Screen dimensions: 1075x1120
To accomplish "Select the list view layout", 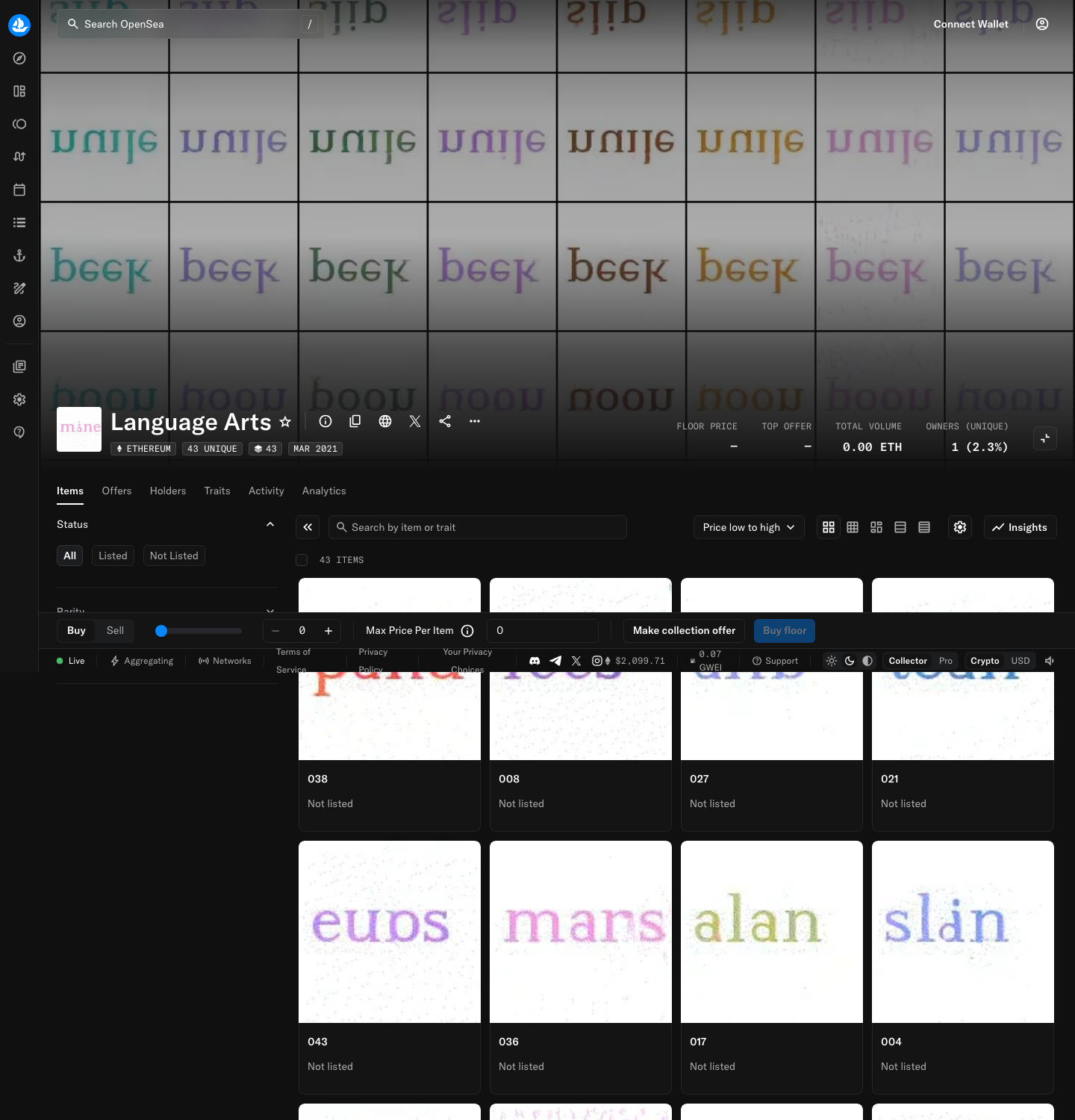I will [x=900, y=527].
